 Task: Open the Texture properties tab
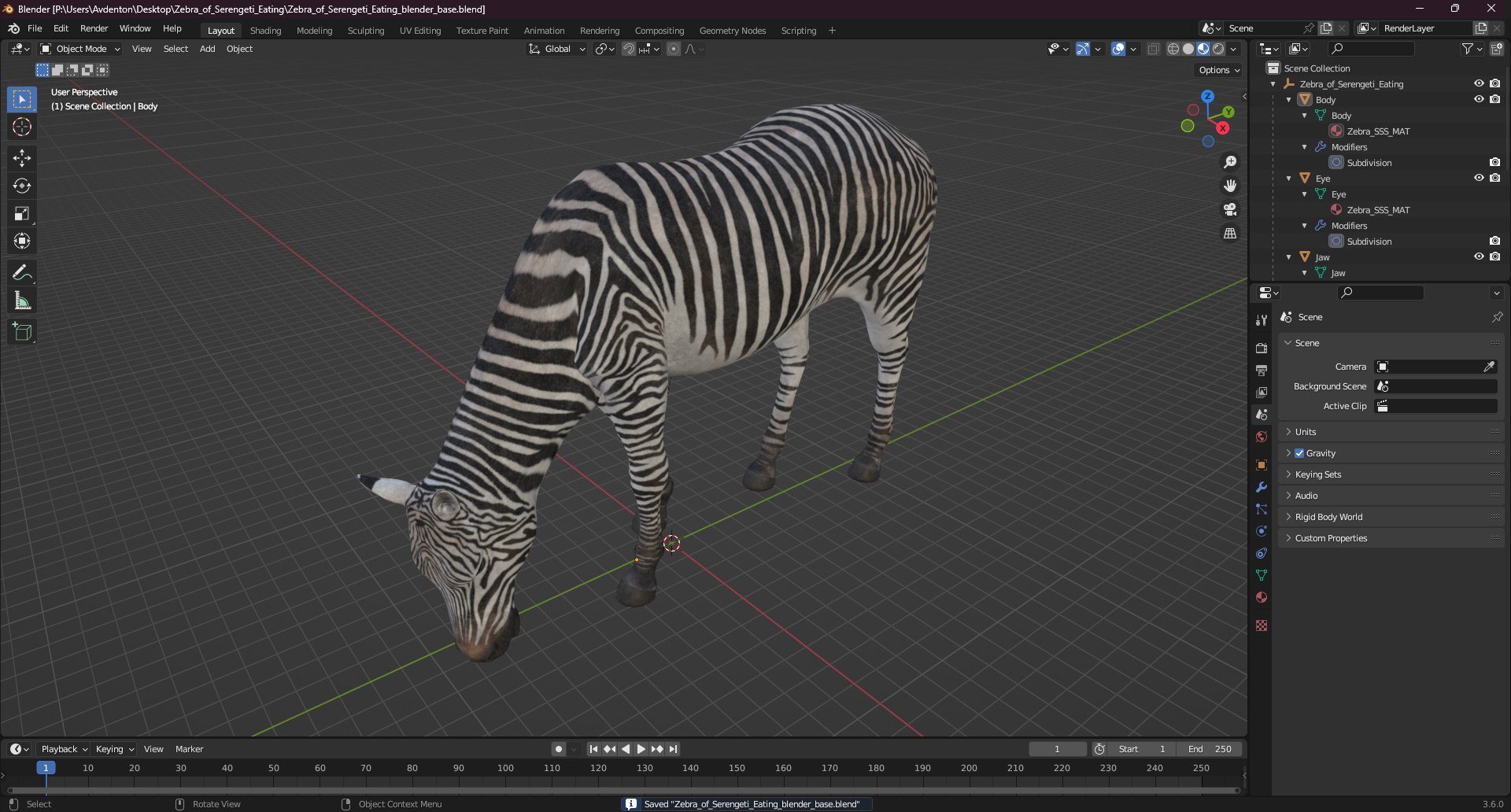tap(1262, 626)
